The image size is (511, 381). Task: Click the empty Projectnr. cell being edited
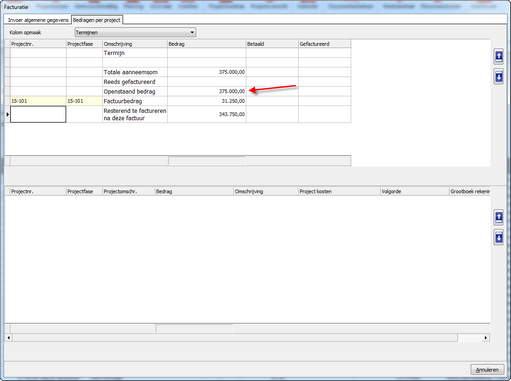coord(38,114)
